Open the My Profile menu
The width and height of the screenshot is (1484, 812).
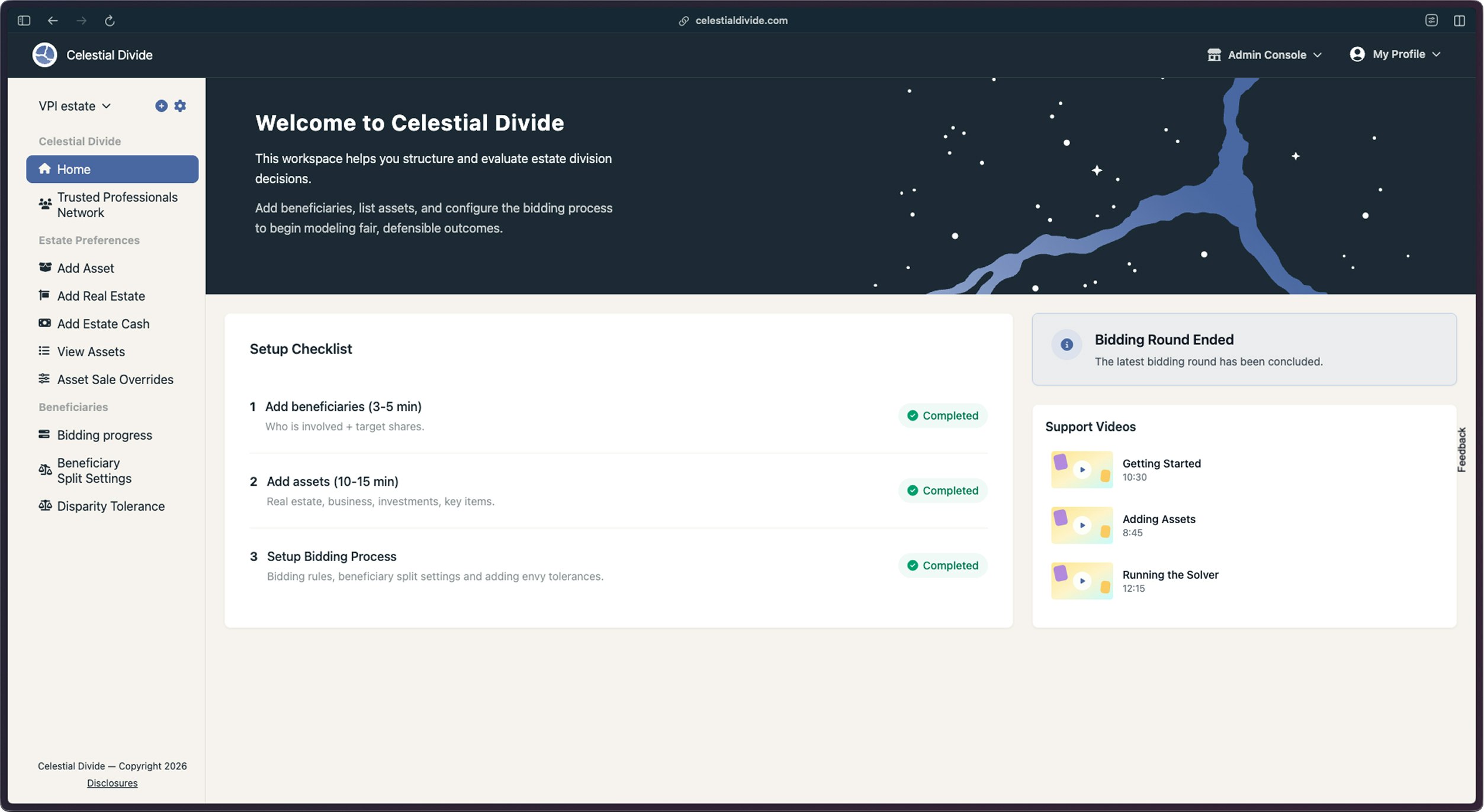click(1395, 54)
